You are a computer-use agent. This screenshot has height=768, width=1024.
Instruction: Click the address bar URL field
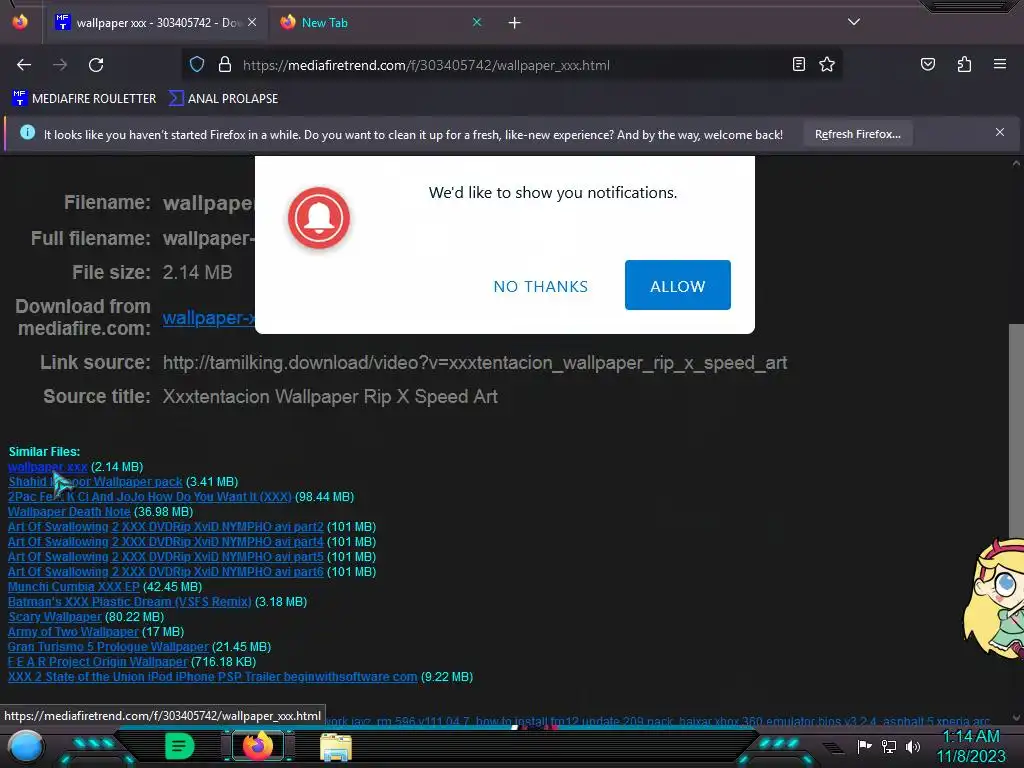(x=513, y=65)
